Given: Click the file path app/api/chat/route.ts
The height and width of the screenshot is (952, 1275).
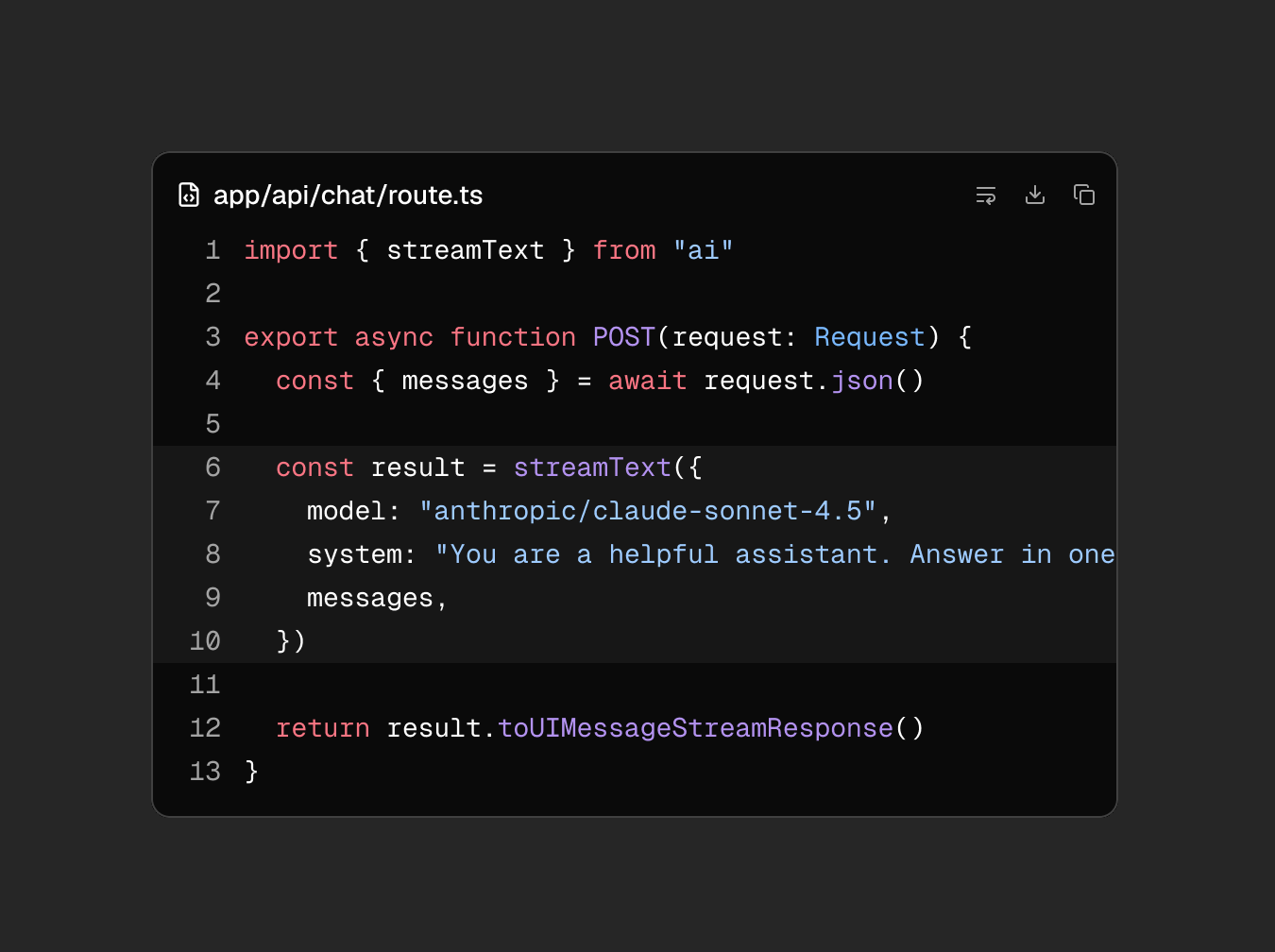Looking at the screenshot, I should pos(348,195).
